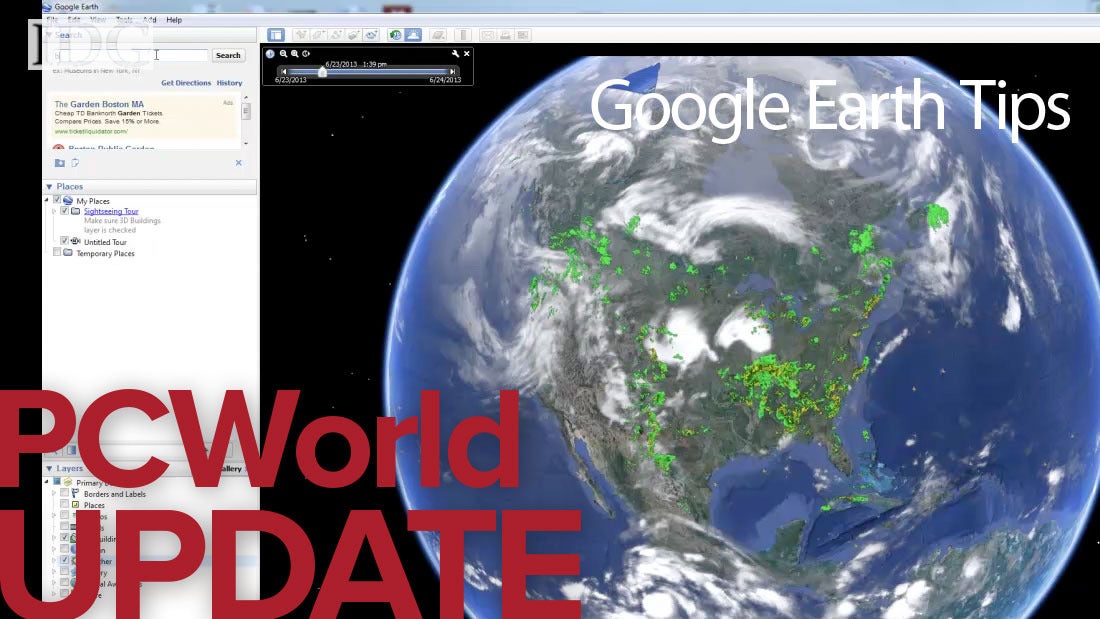1100x619 pixels.
Task: Check the Temporary Places checkbox
Action: pyautogui.click(x=58, y=252)
